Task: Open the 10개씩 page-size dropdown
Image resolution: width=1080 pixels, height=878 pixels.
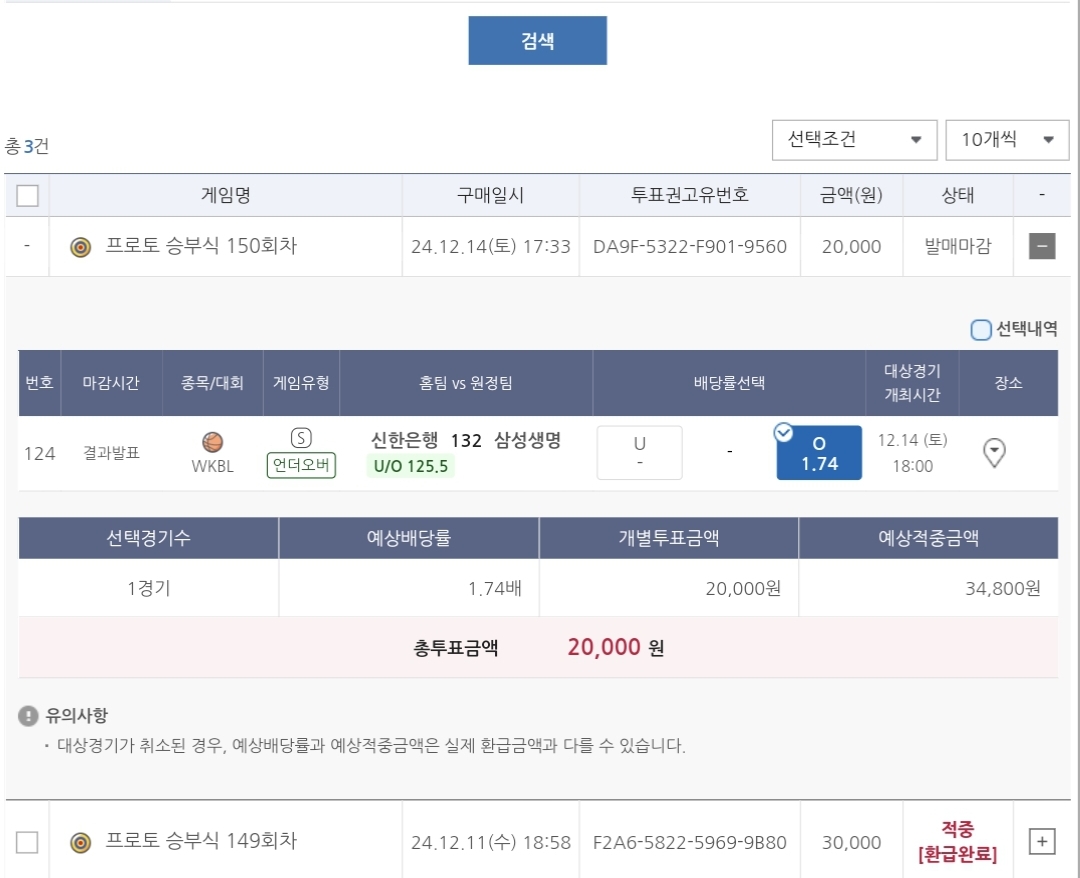Action: 1006,140
